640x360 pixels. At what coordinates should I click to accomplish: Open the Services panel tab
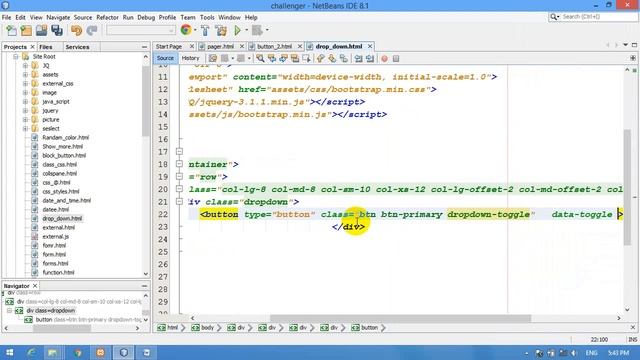[x=77, y=47]
